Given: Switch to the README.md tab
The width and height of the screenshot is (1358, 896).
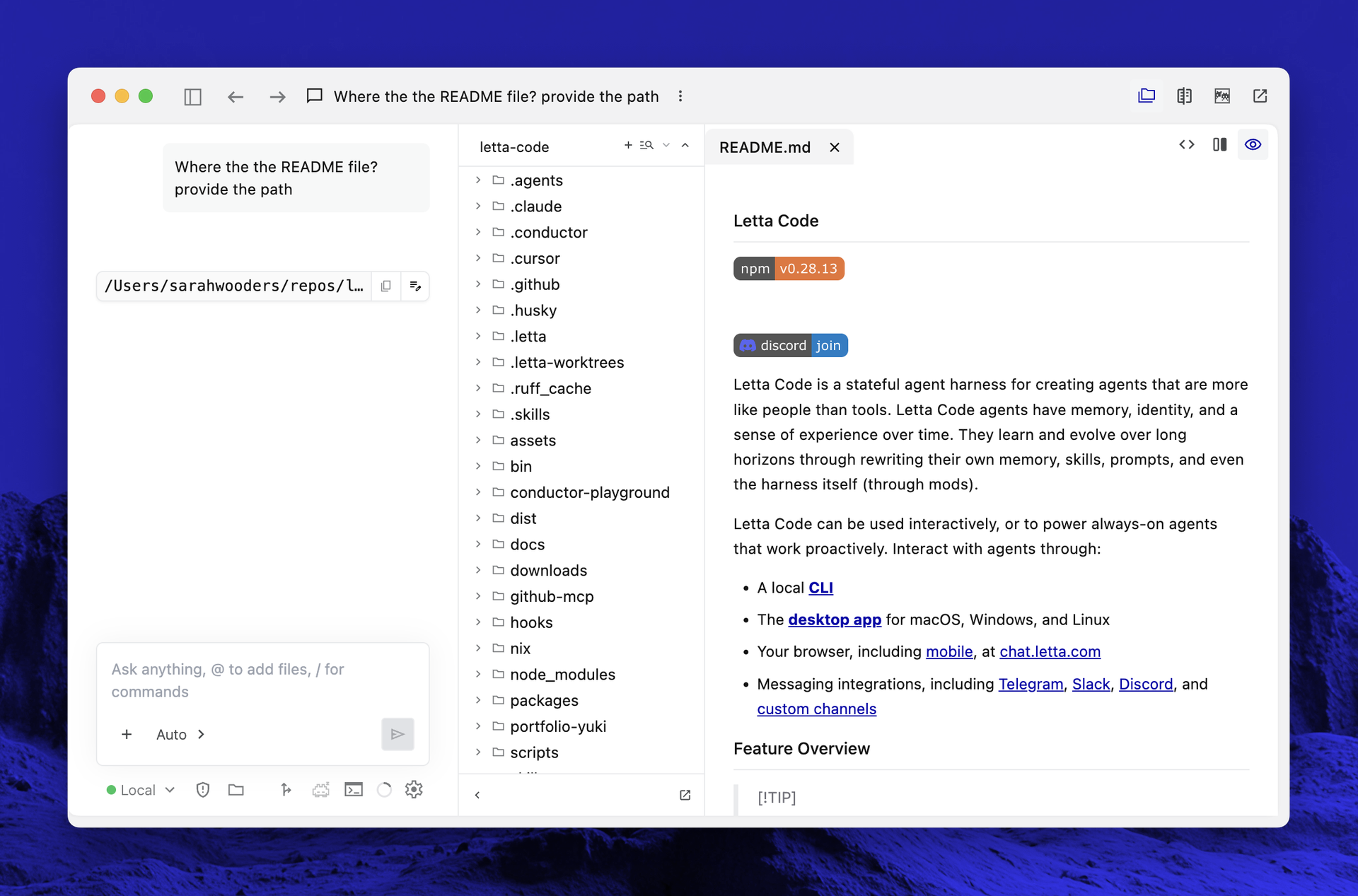Looking at the screenshot, I should [x=765, y=147].
